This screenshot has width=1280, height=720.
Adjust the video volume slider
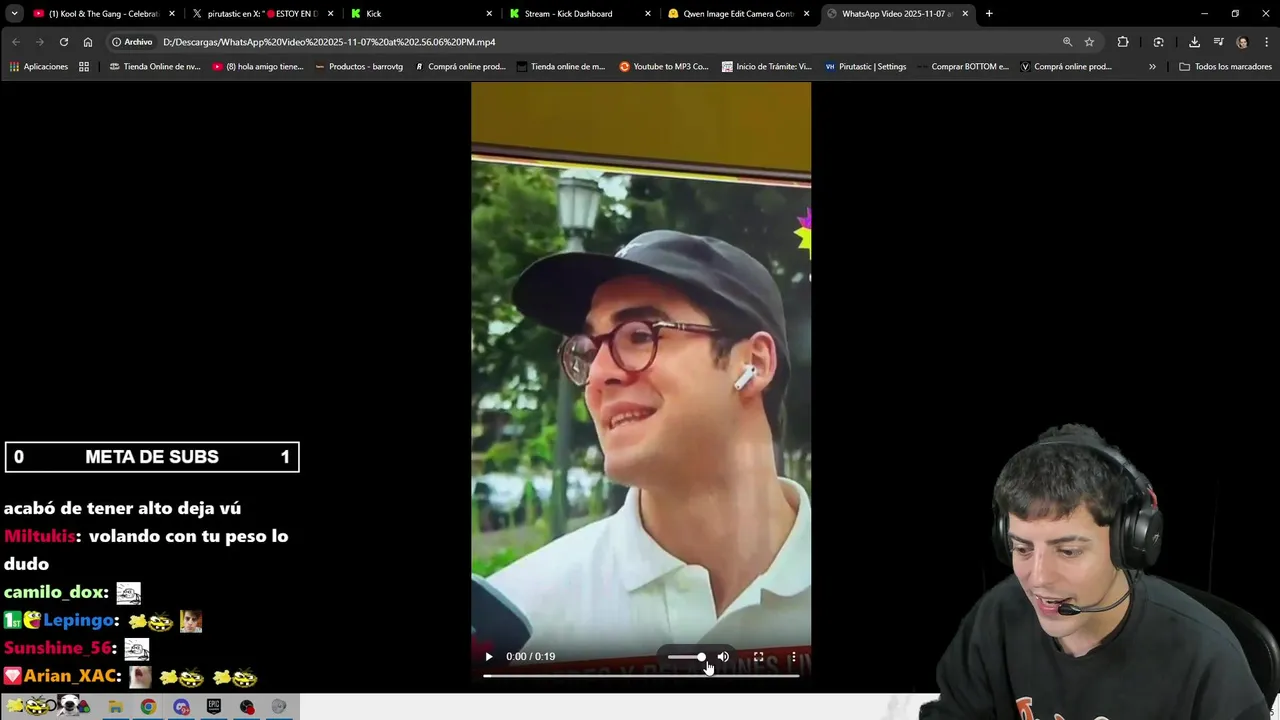686,657
